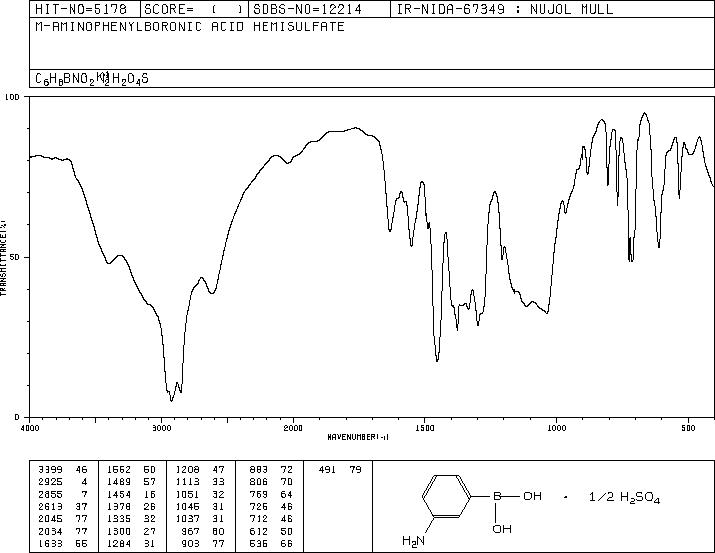Select peak 2034 in the peak table
Screen dimensions: 715x553
(50, 532)
